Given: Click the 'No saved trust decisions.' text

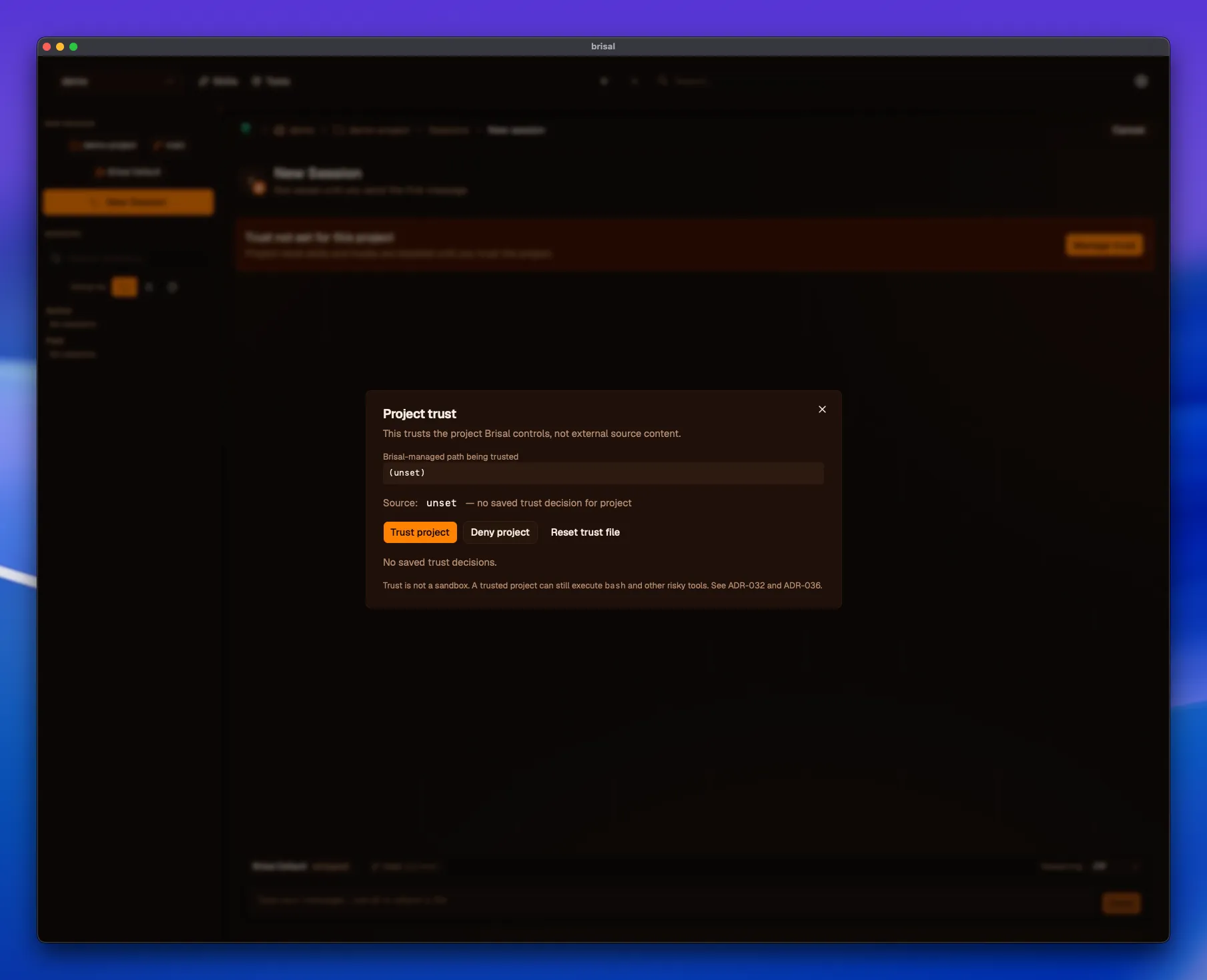Looking at the screenshot, I should pyautogui.click(x=440, y=562).
